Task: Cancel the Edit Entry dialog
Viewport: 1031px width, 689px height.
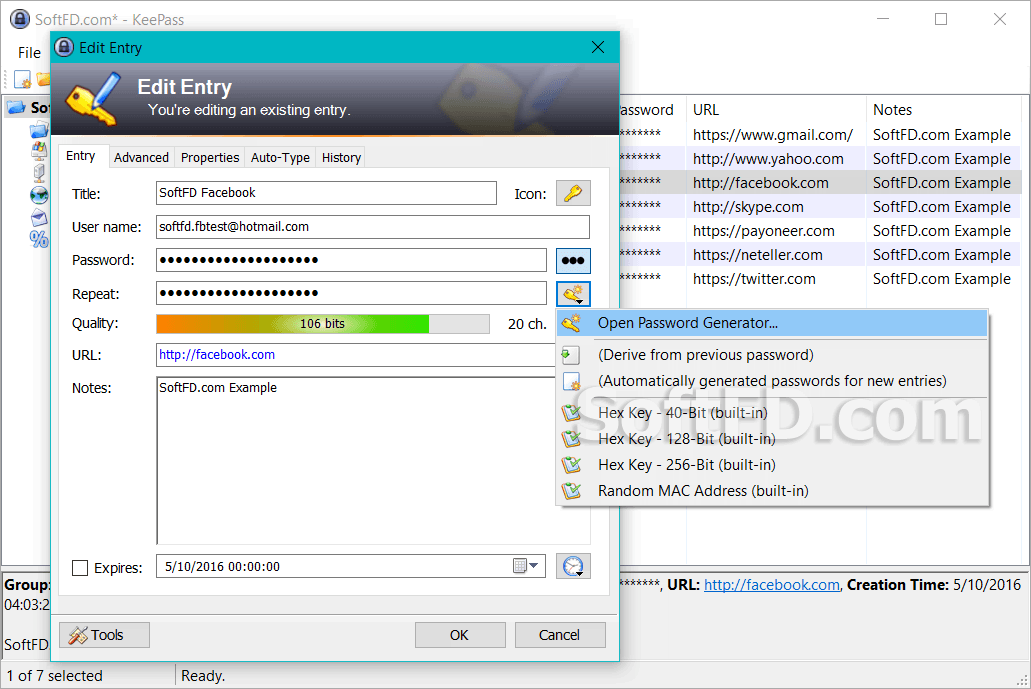Action: tap(560, 635)
